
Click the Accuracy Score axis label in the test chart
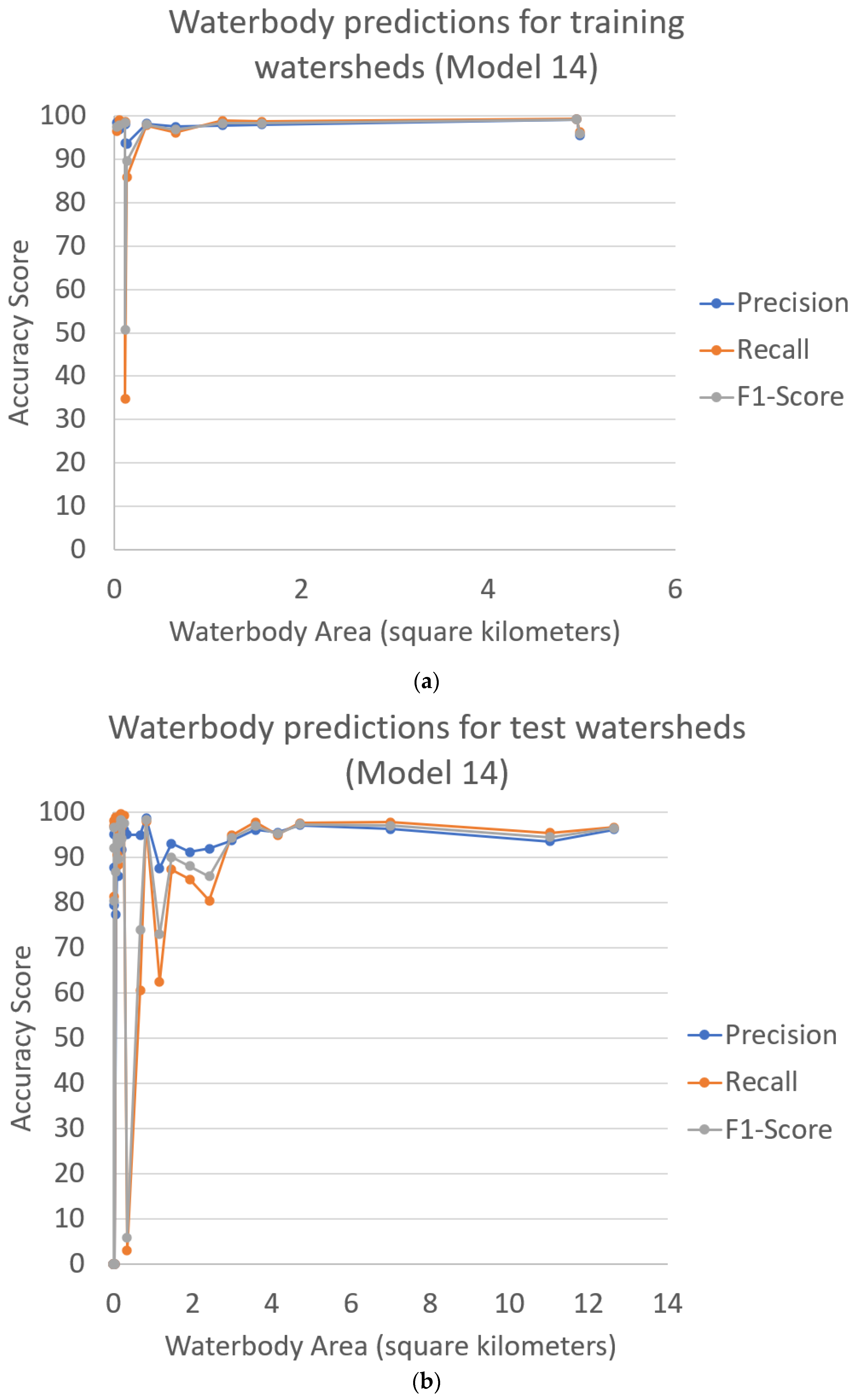22,1038
